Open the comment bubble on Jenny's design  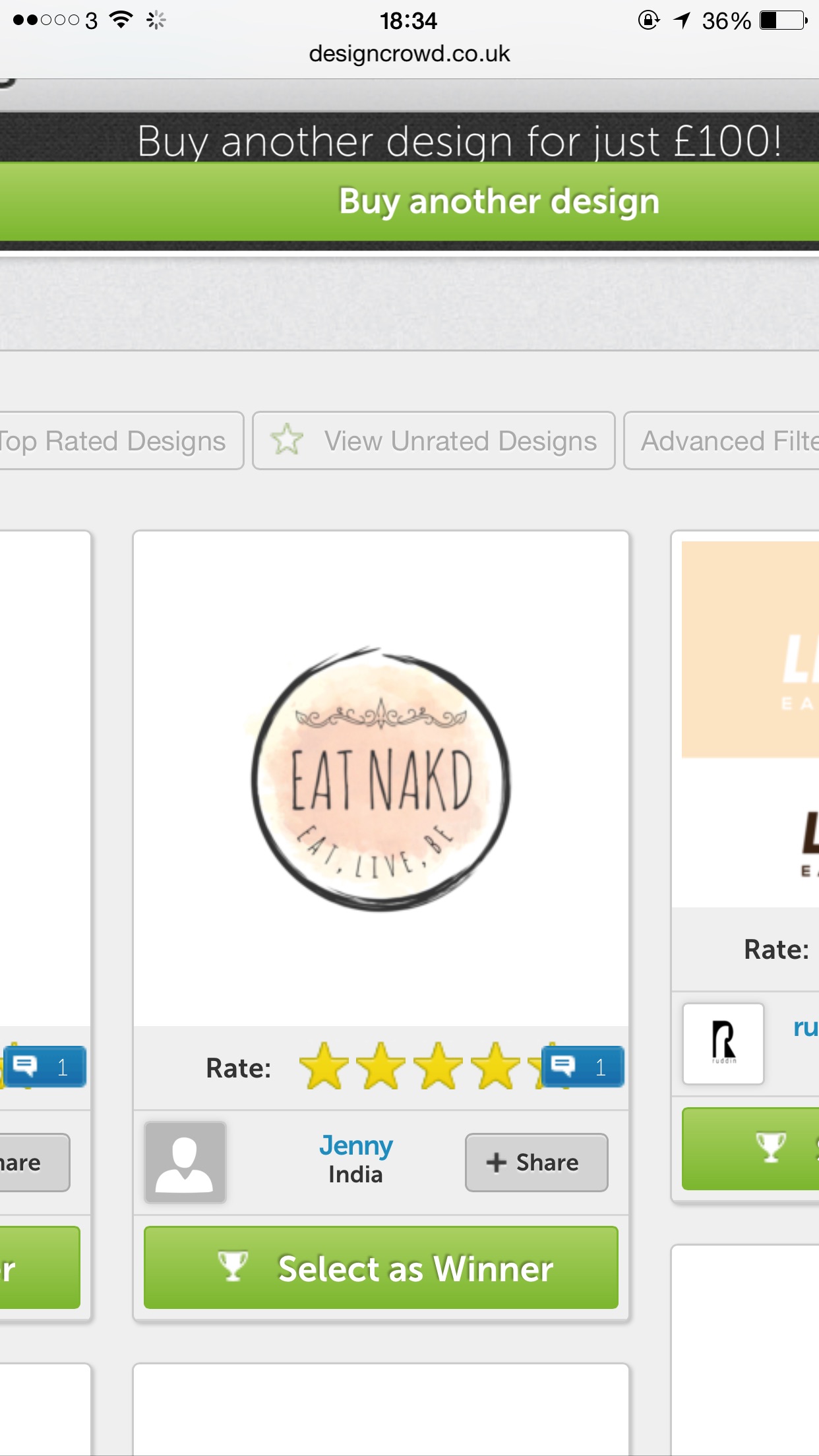tap(582, 1066)
